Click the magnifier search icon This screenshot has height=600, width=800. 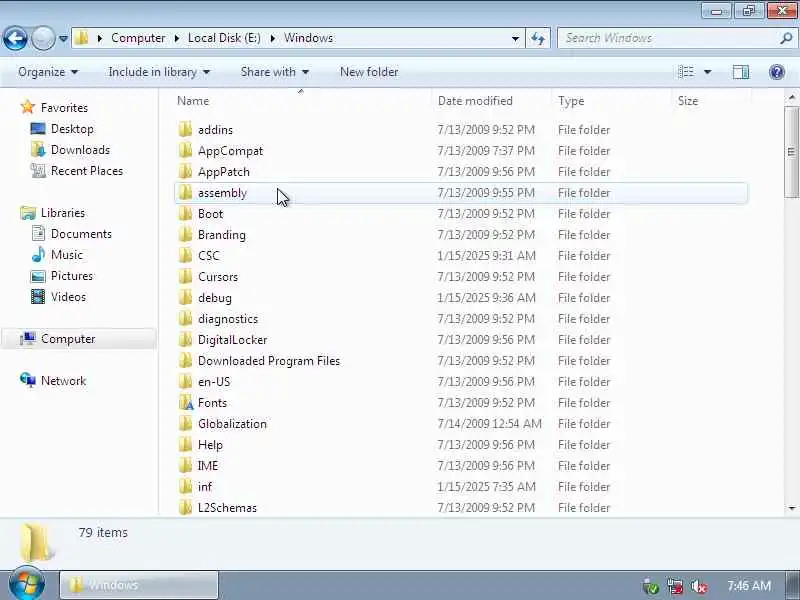pos(786,38)
